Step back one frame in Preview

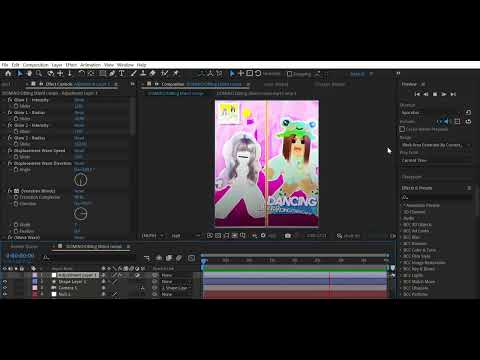coord(426,94)
